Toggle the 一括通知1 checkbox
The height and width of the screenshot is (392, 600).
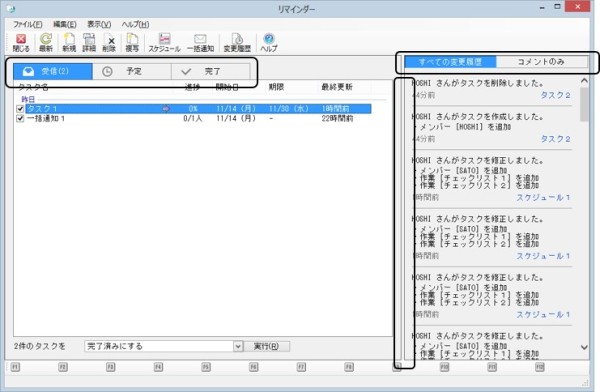tap(20, 118)
